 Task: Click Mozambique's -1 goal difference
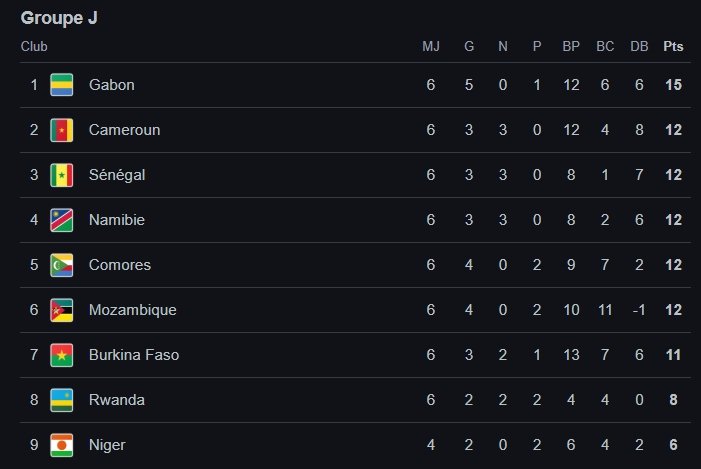point(638,310)
